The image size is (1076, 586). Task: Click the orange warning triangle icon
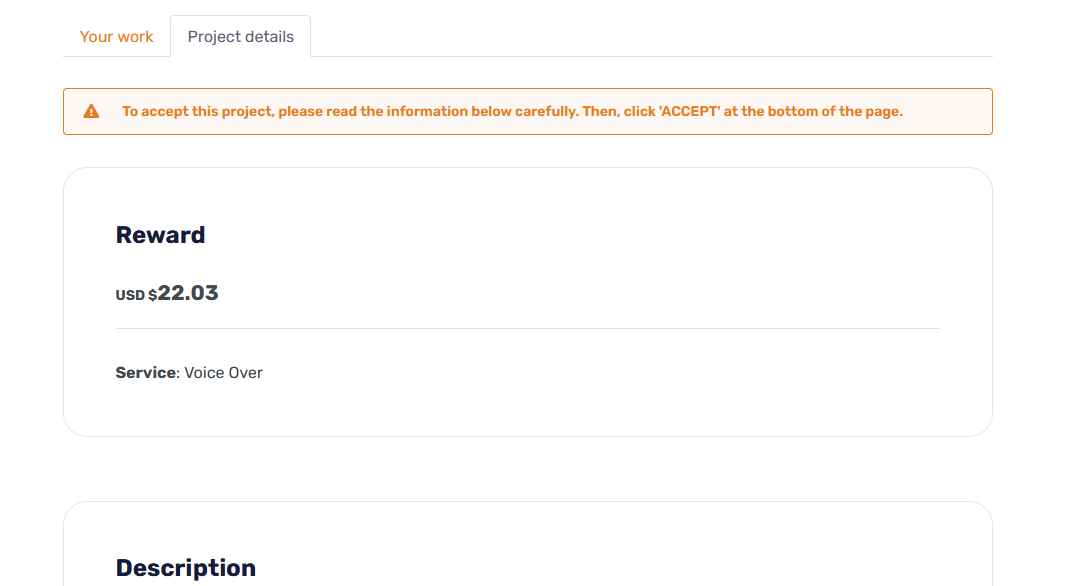pyautogui.click(x=91, y=112)
